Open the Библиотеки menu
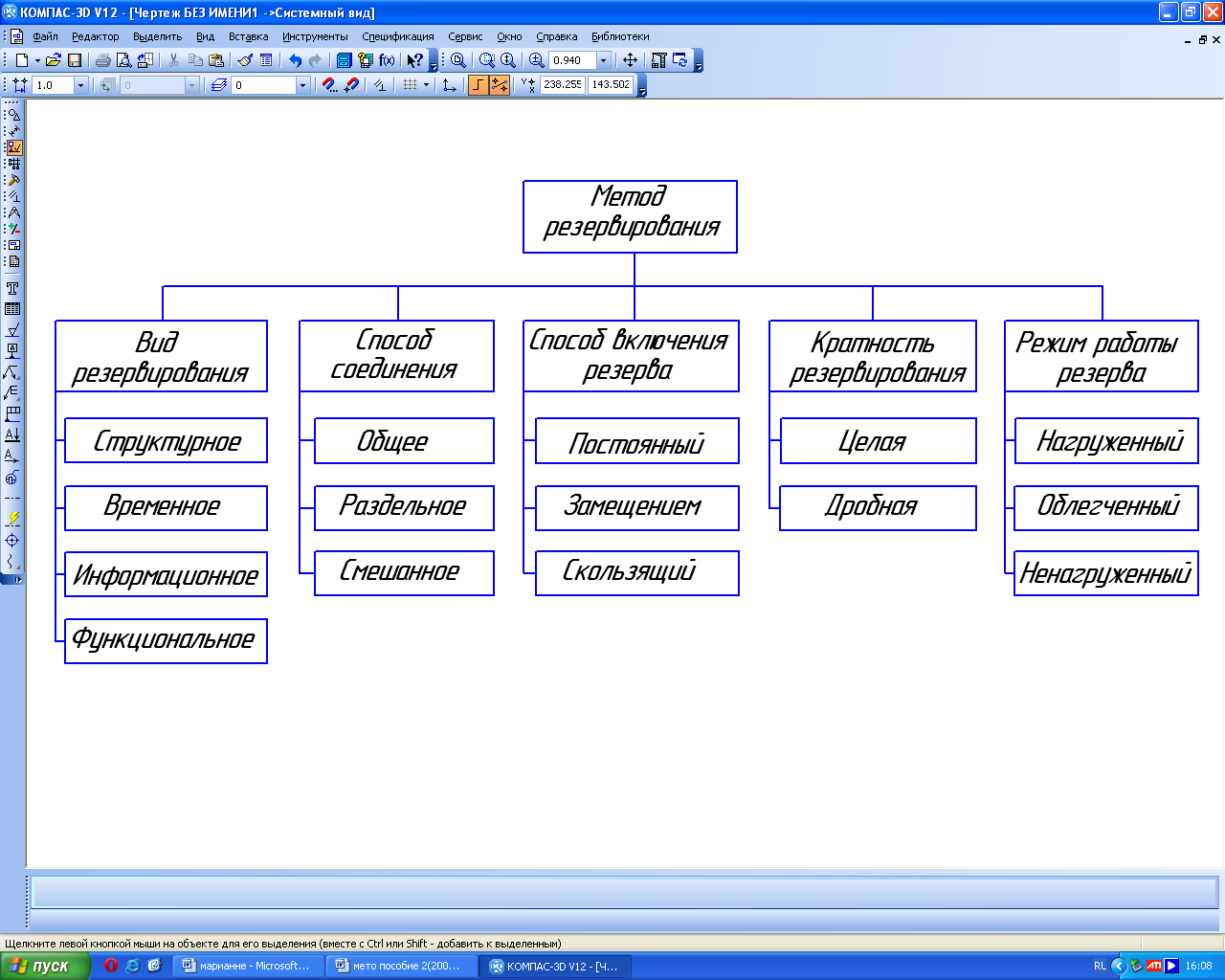Screen dimensions: 1225x980 click(620, 36)
